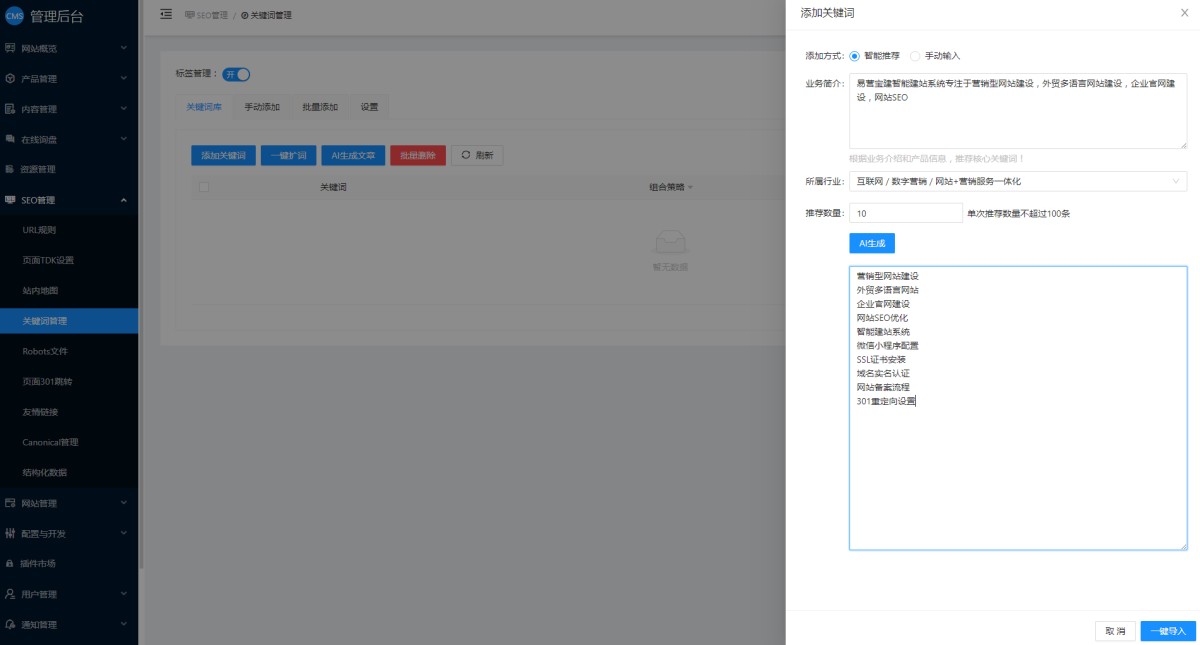The image size is (1200, 645).
Task: Click the 刷新 refresh icon button
Action: [477, 156]
